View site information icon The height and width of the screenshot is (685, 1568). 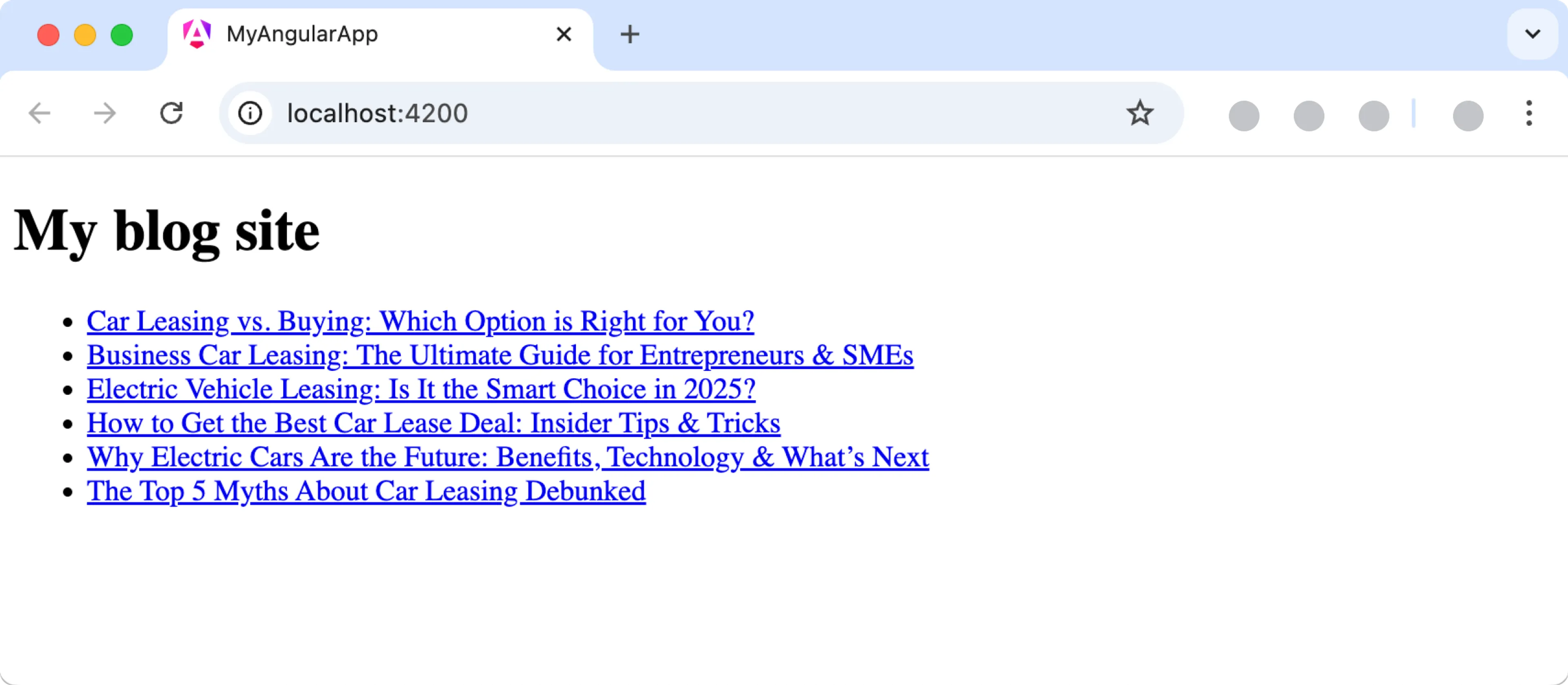[250, 113]
